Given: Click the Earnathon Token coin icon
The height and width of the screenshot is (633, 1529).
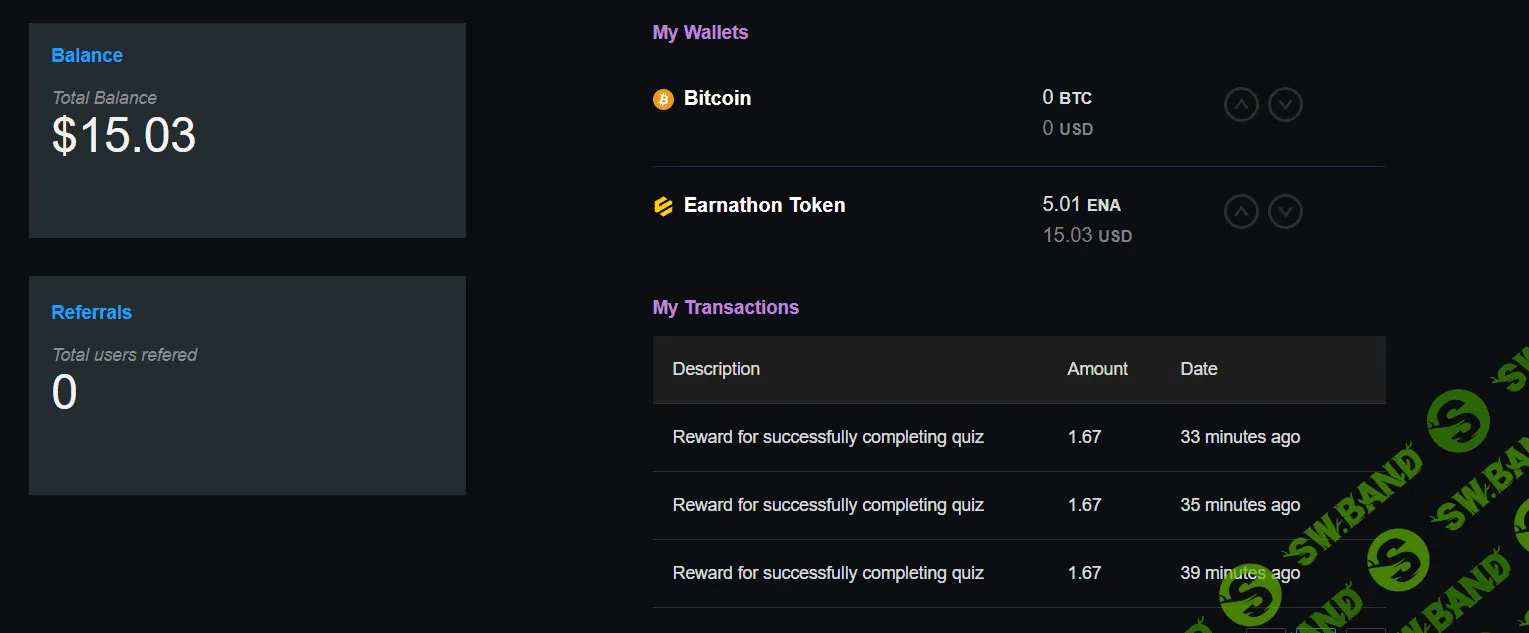Looking at the screenshot, I should click(x=663, y=206).
